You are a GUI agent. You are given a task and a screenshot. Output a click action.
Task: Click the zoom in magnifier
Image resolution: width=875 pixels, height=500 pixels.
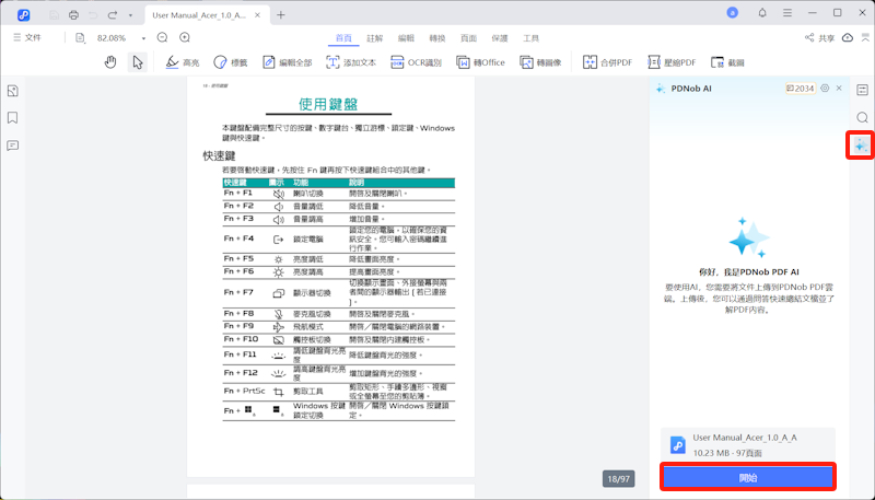pos(185,37)
